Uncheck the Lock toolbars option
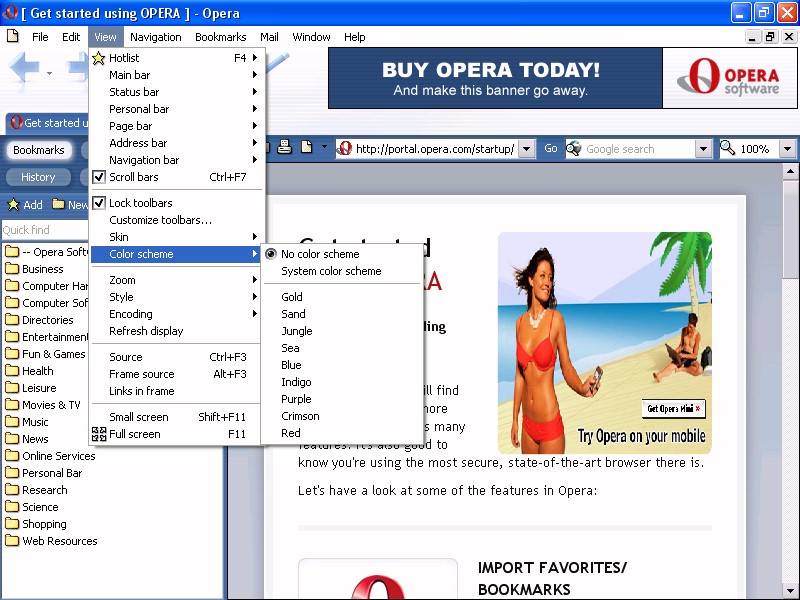The image size is (800, 600). (x=140, y=203)
